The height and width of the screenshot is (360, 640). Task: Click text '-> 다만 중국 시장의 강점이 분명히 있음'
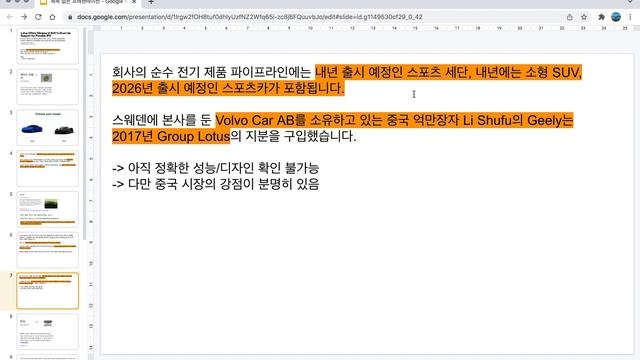216,184
